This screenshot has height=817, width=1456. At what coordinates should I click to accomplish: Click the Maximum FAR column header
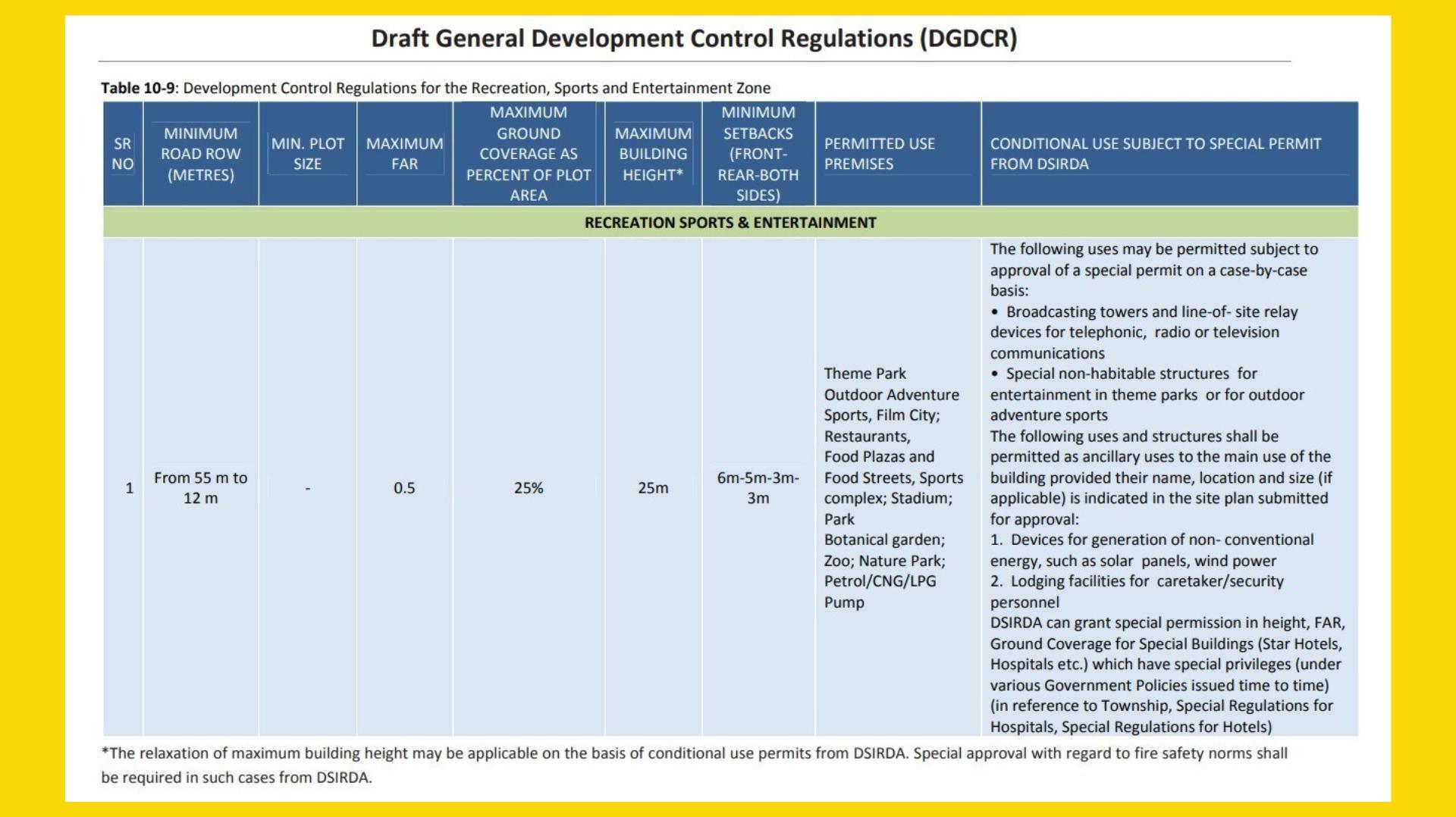[x=404, y=154]
